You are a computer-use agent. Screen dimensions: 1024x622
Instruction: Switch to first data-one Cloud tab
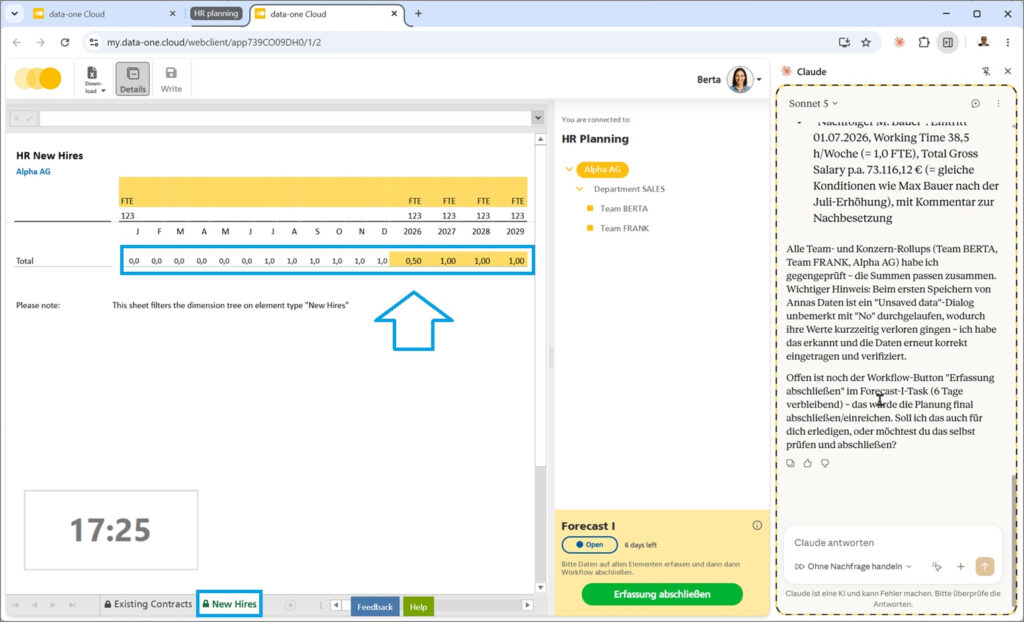[x=104, y=14]
